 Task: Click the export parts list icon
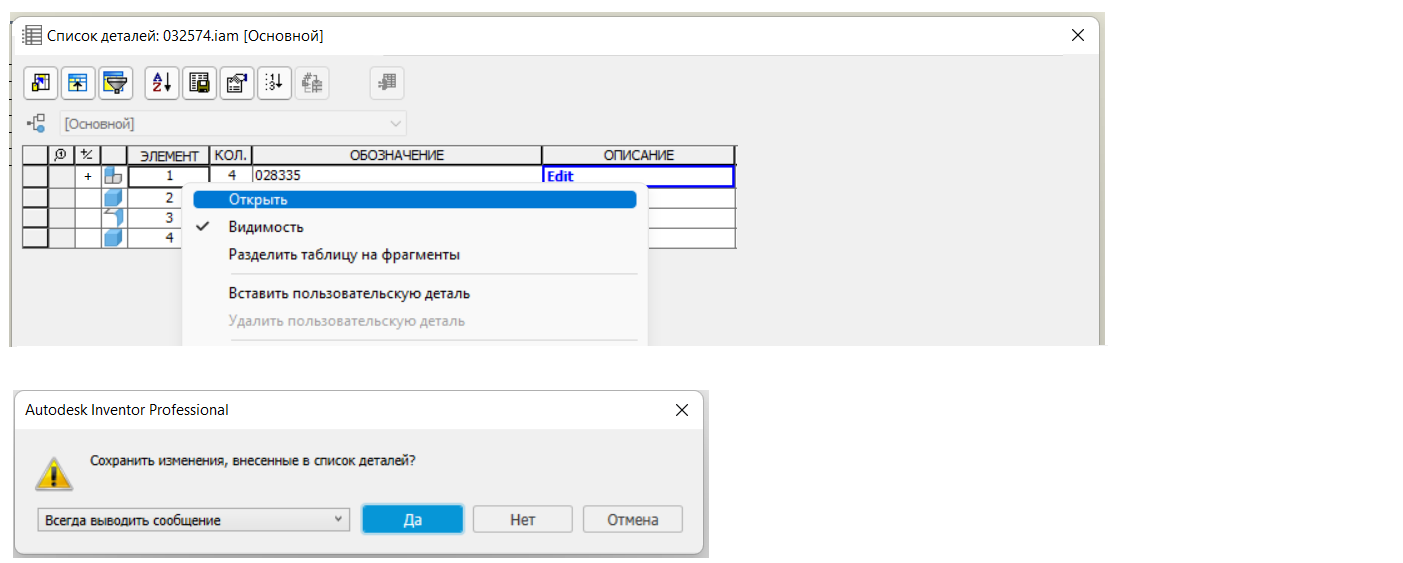coord(199,83)
